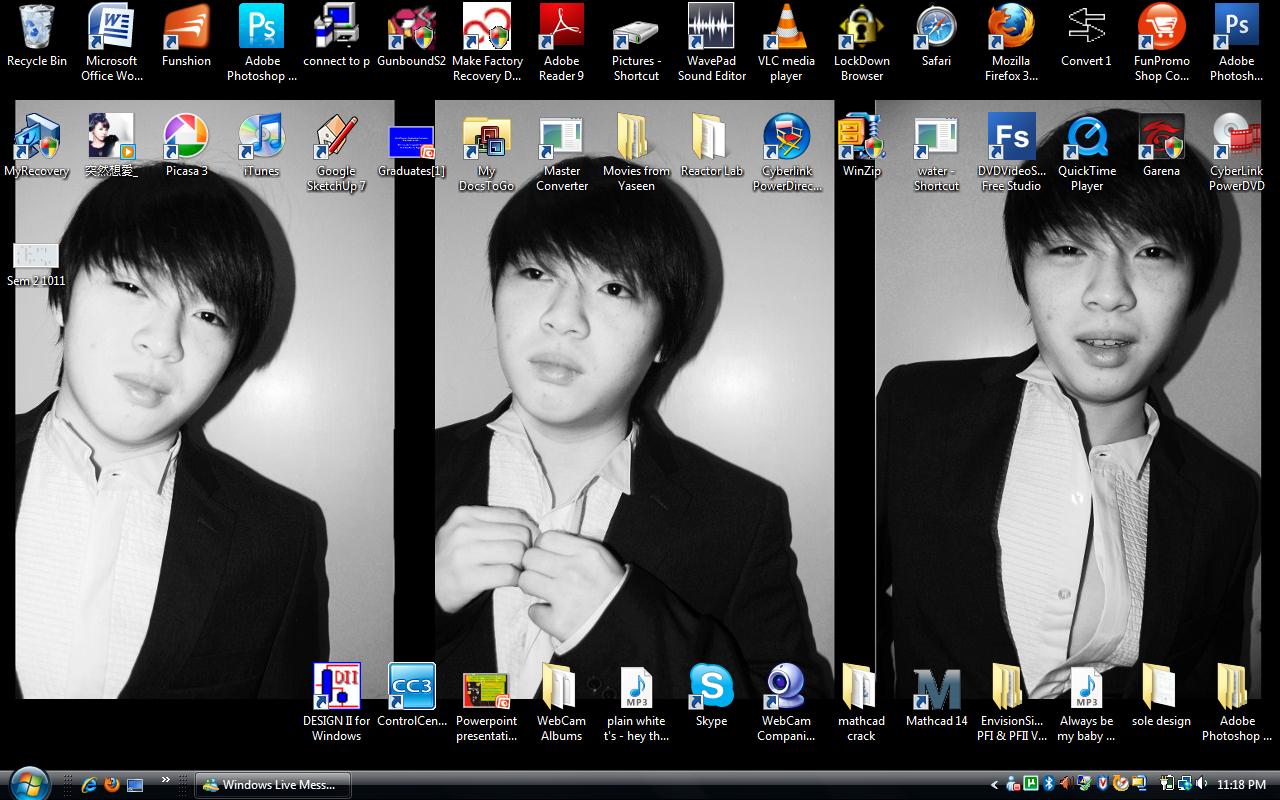
Task: Open the Recycle Bin desktop icon
Action: (x=37, y=38)
